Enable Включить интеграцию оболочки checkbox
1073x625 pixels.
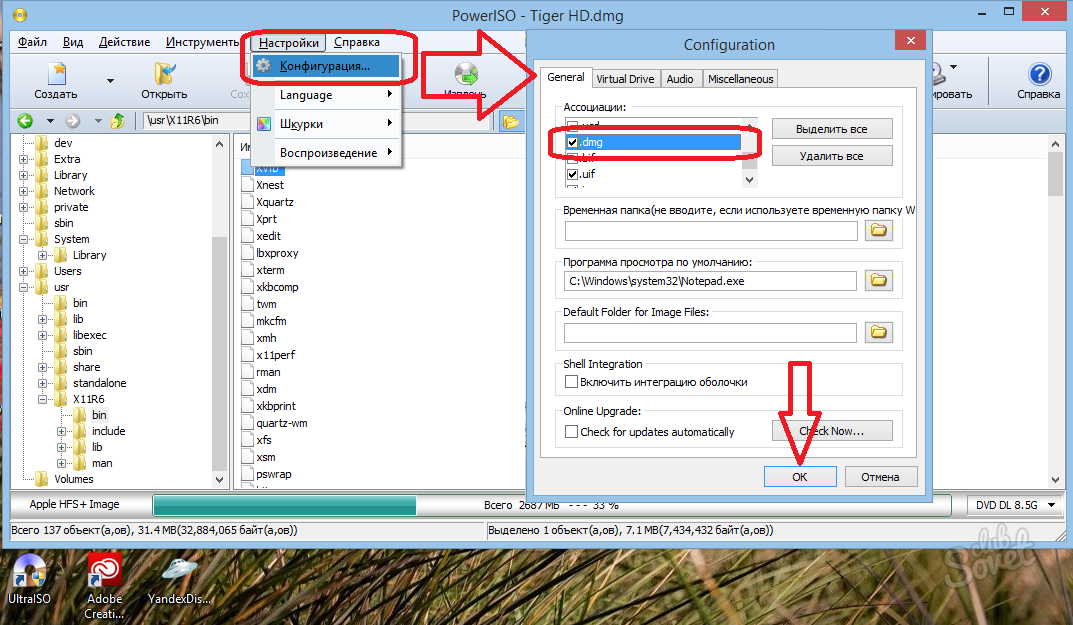coord(571,381)
